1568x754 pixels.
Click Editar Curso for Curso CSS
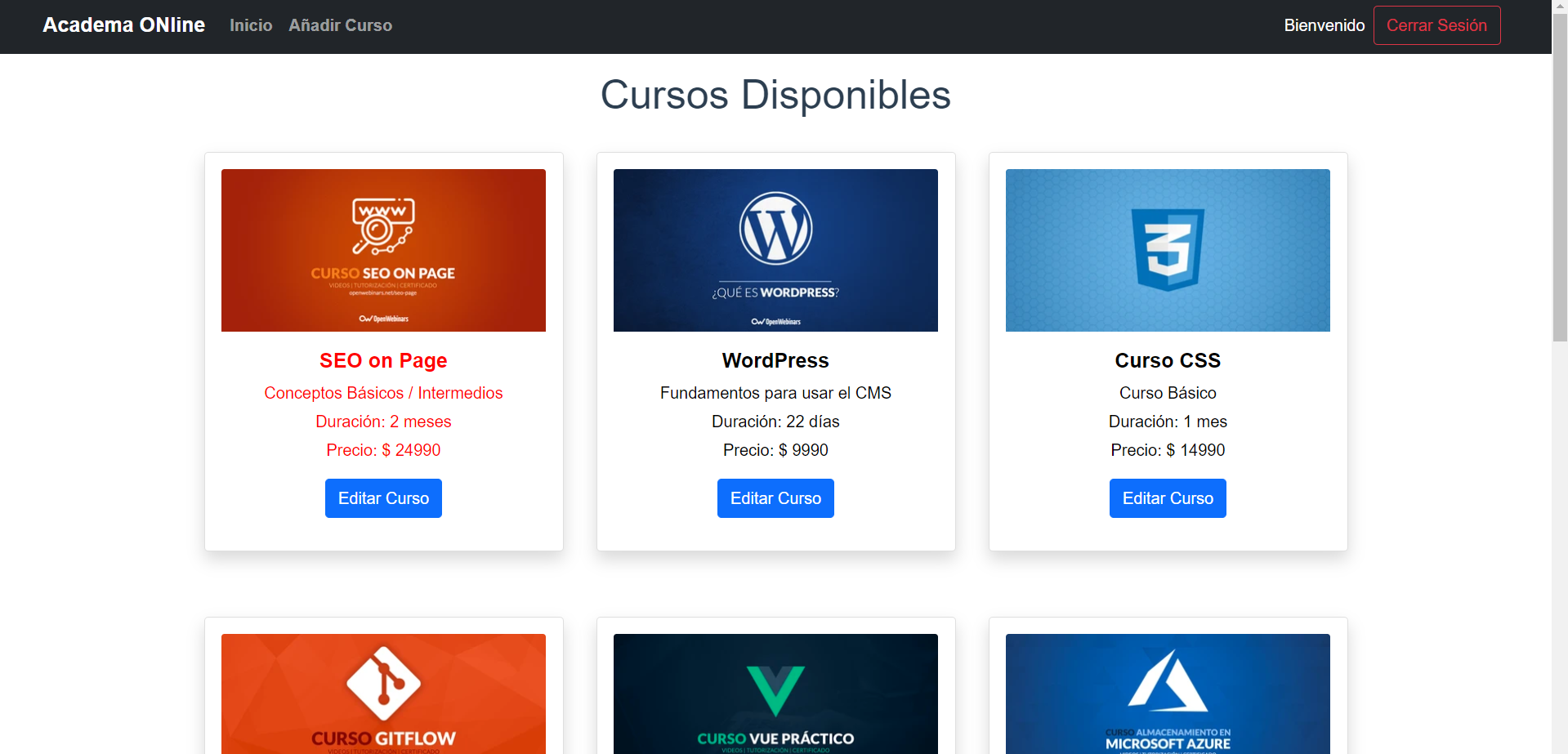[x=1168, y=498]
